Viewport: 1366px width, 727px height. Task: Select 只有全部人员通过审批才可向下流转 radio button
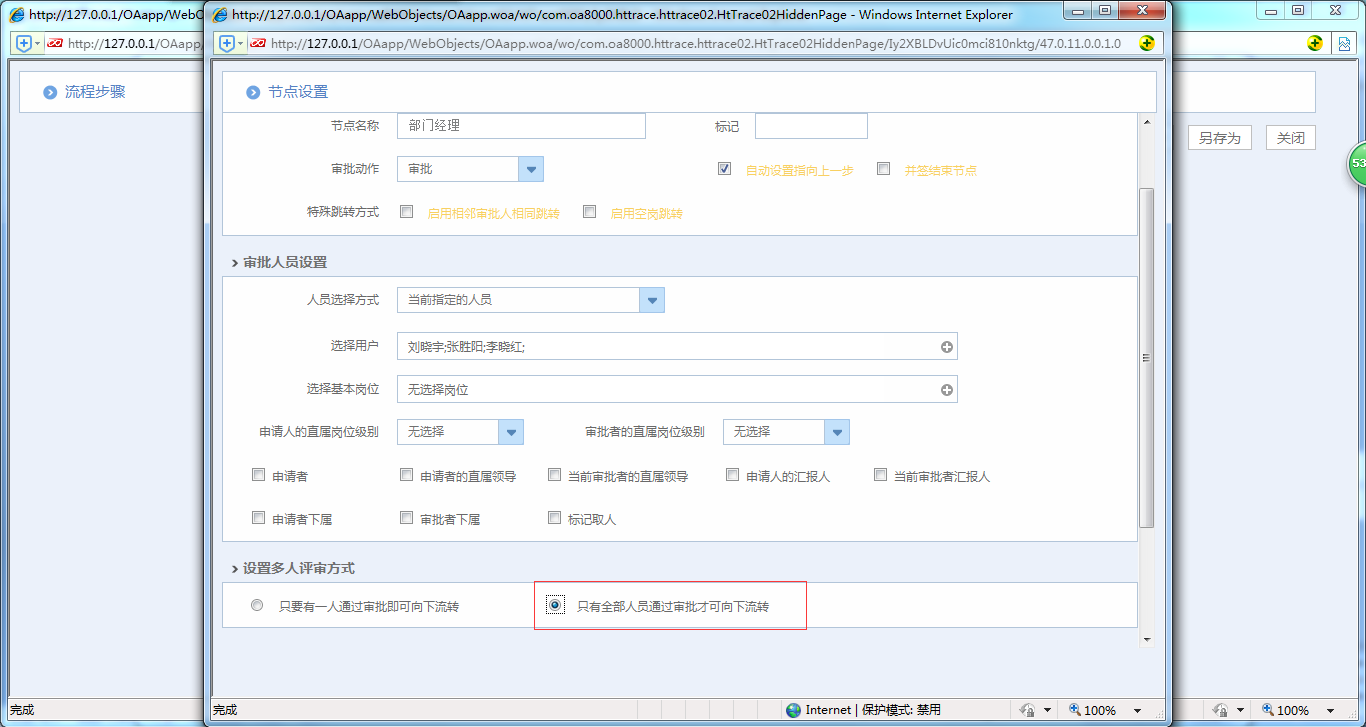point(554,605)
